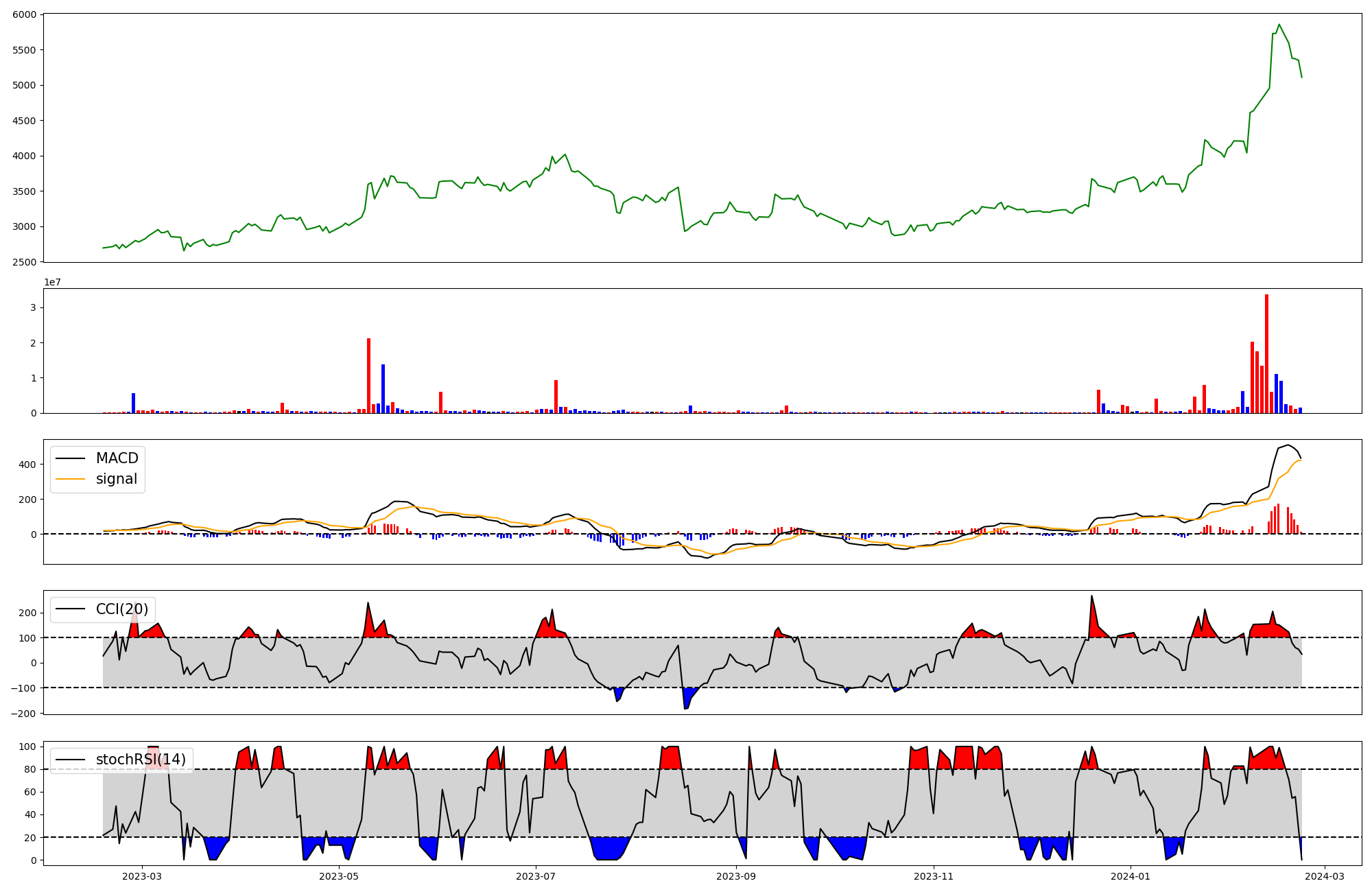This screenshot has width=1372, height=892.
Task: Click the 6000 price axis tick label
Action: pyautogui.click(x=25, y=14)
